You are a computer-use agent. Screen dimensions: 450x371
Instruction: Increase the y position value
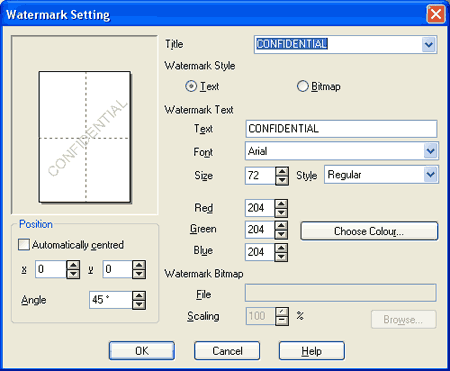coord(139,265)
